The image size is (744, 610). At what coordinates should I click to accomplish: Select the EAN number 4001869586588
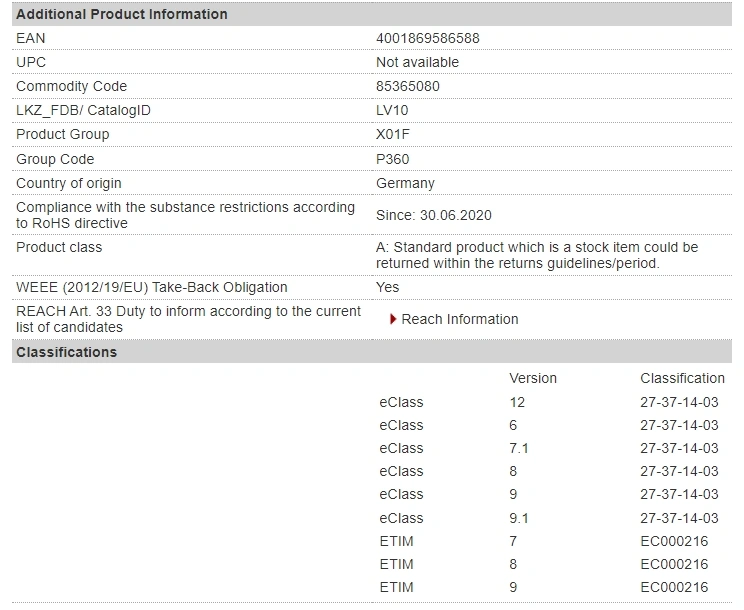(x=428, y=38)
